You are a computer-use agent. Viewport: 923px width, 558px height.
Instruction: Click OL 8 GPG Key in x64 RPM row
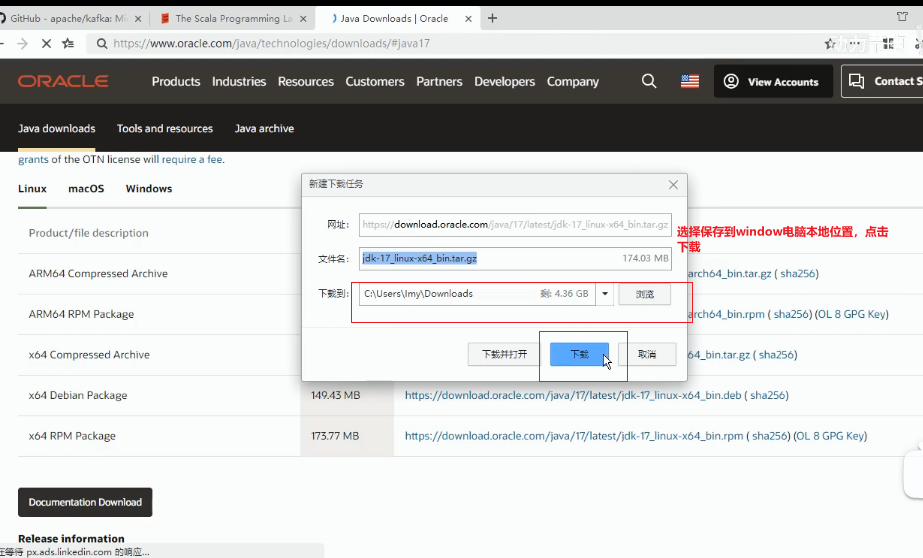click(830, 436)
